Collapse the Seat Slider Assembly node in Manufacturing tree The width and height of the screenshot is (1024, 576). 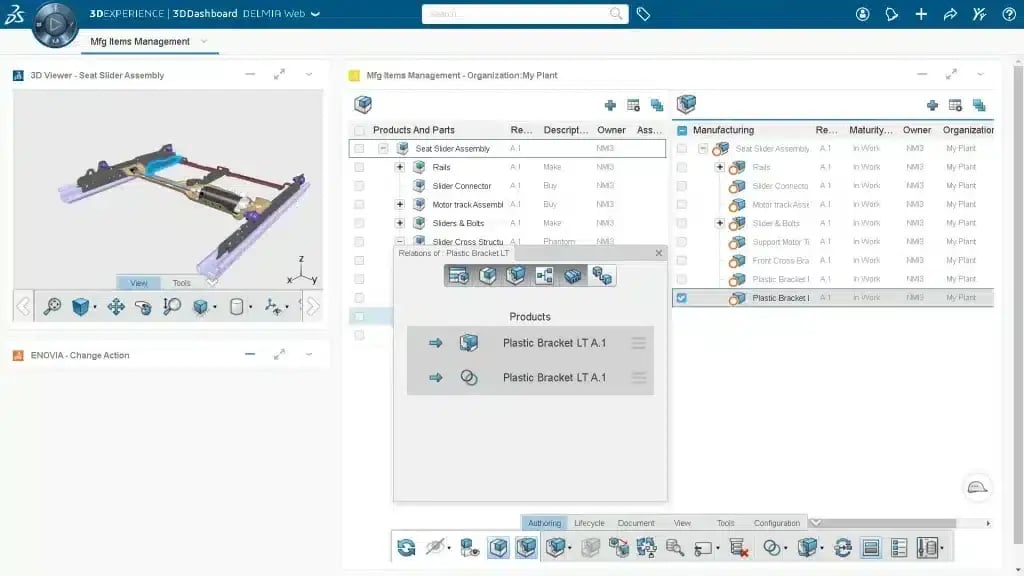coord(701,147)
